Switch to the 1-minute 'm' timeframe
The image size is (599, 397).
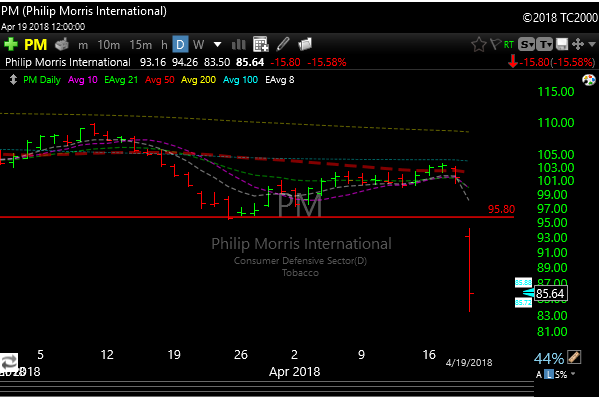[x=83, y=45]
